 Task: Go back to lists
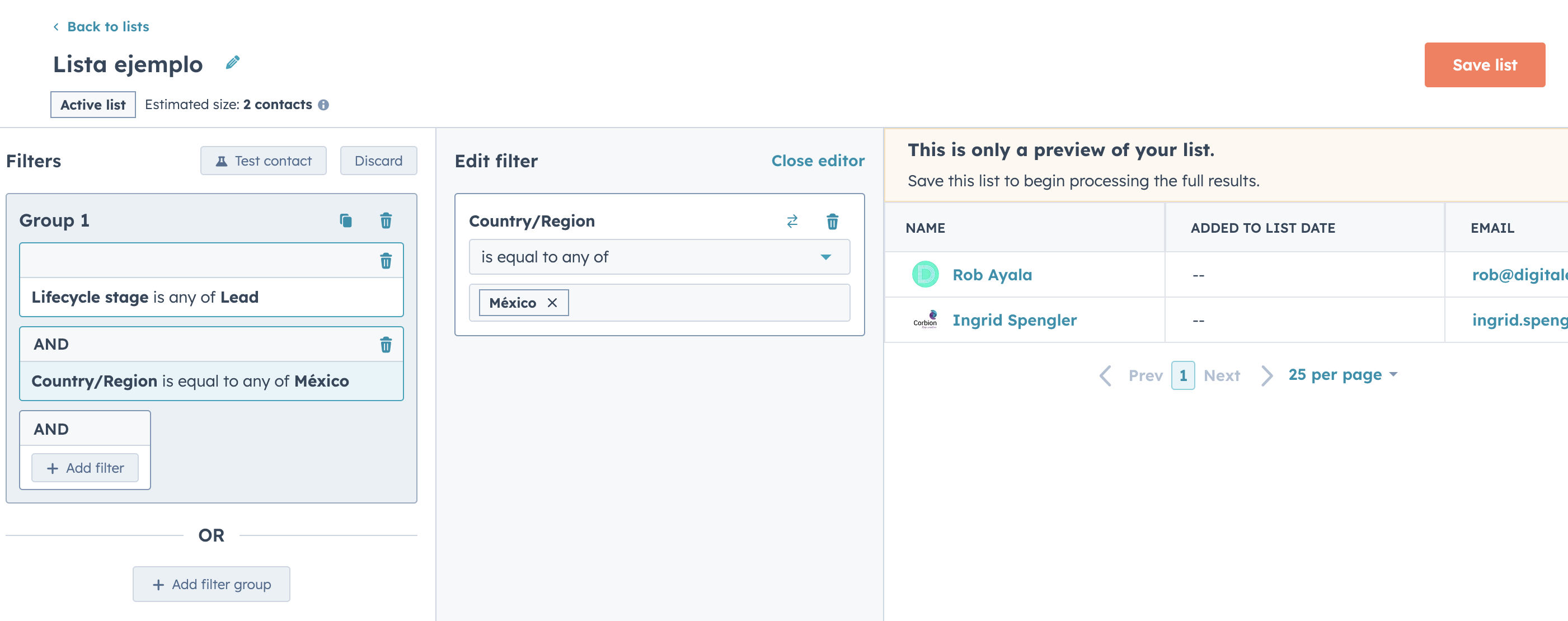(101, 27)
